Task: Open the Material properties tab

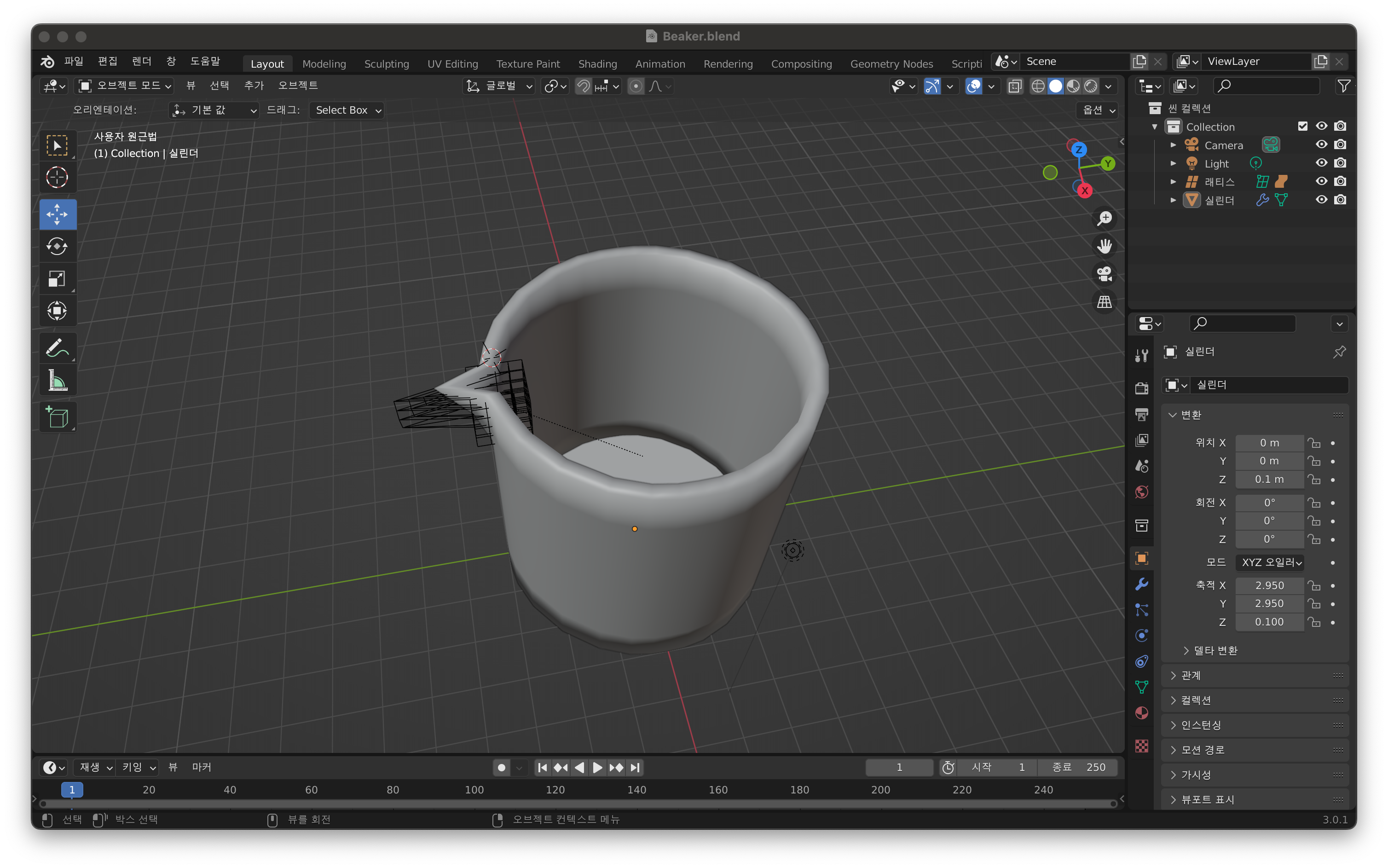Action: [x=1141, y=713]
